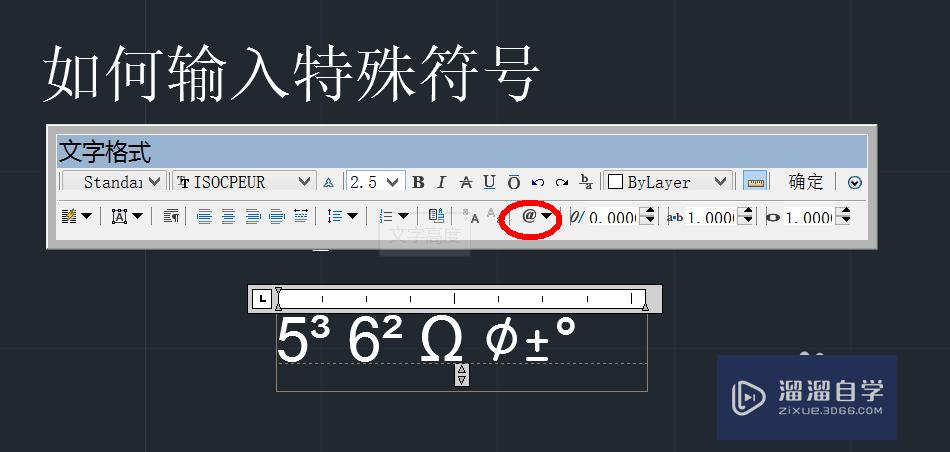
Task: Increase width factor with up arrow
Action: click(x=845, y=211)
